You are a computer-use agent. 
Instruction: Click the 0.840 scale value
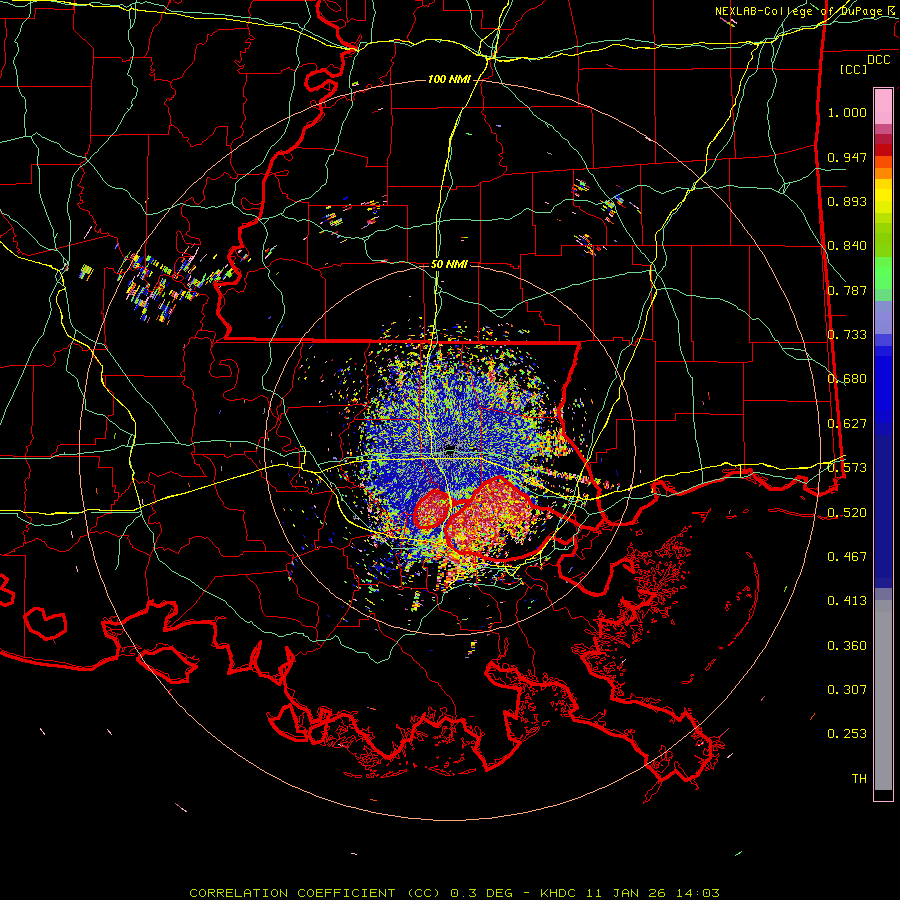point(847,246)
